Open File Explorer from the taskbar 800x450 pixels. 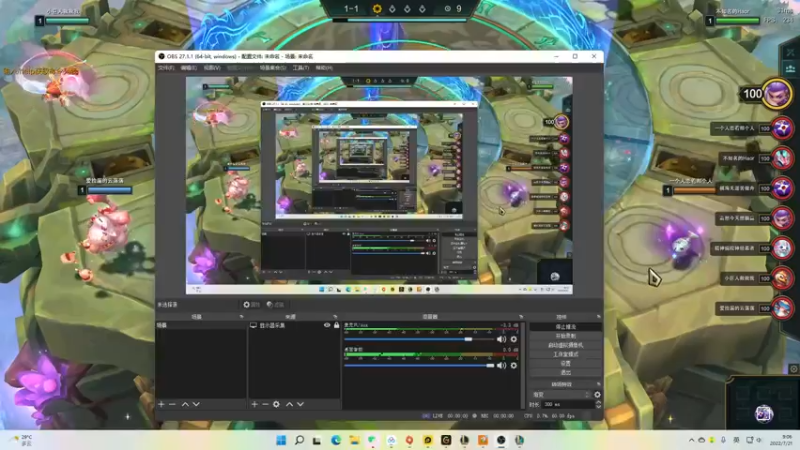pyautogui.click(x=354, y=440)
